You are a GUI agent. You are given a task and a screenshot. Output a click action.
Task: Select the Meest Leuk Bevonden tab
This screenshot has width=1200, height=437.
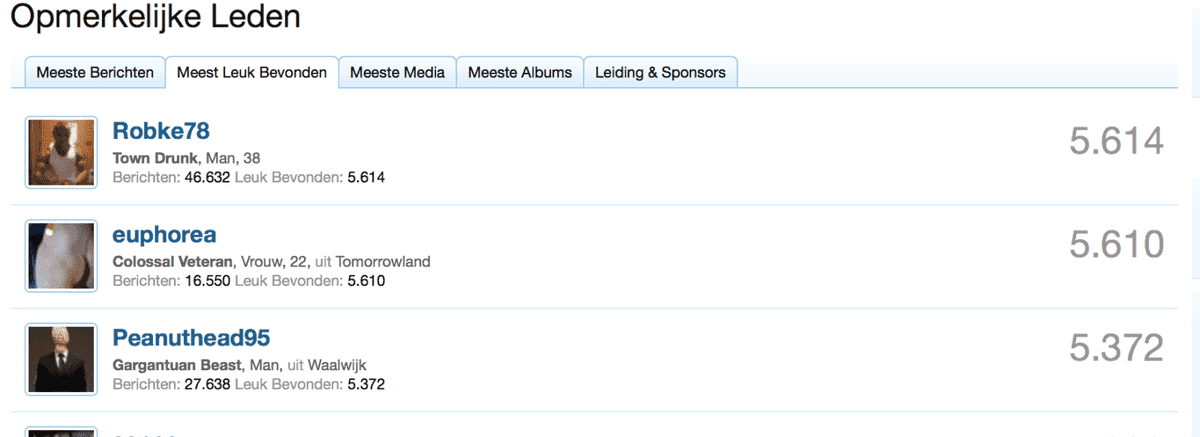point(252,72)
